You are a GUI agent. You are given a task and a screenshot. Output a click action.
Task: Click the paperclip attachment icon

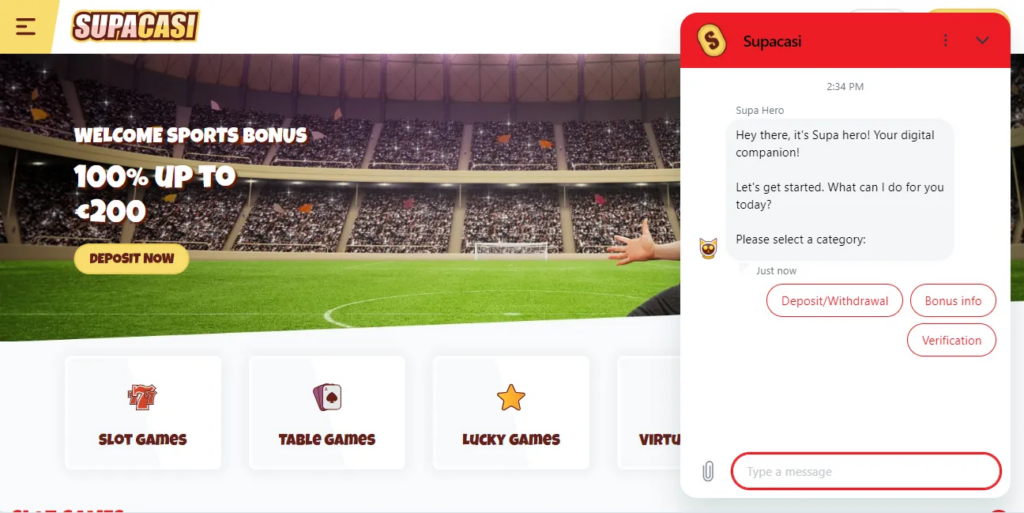[x=708, y=471]
